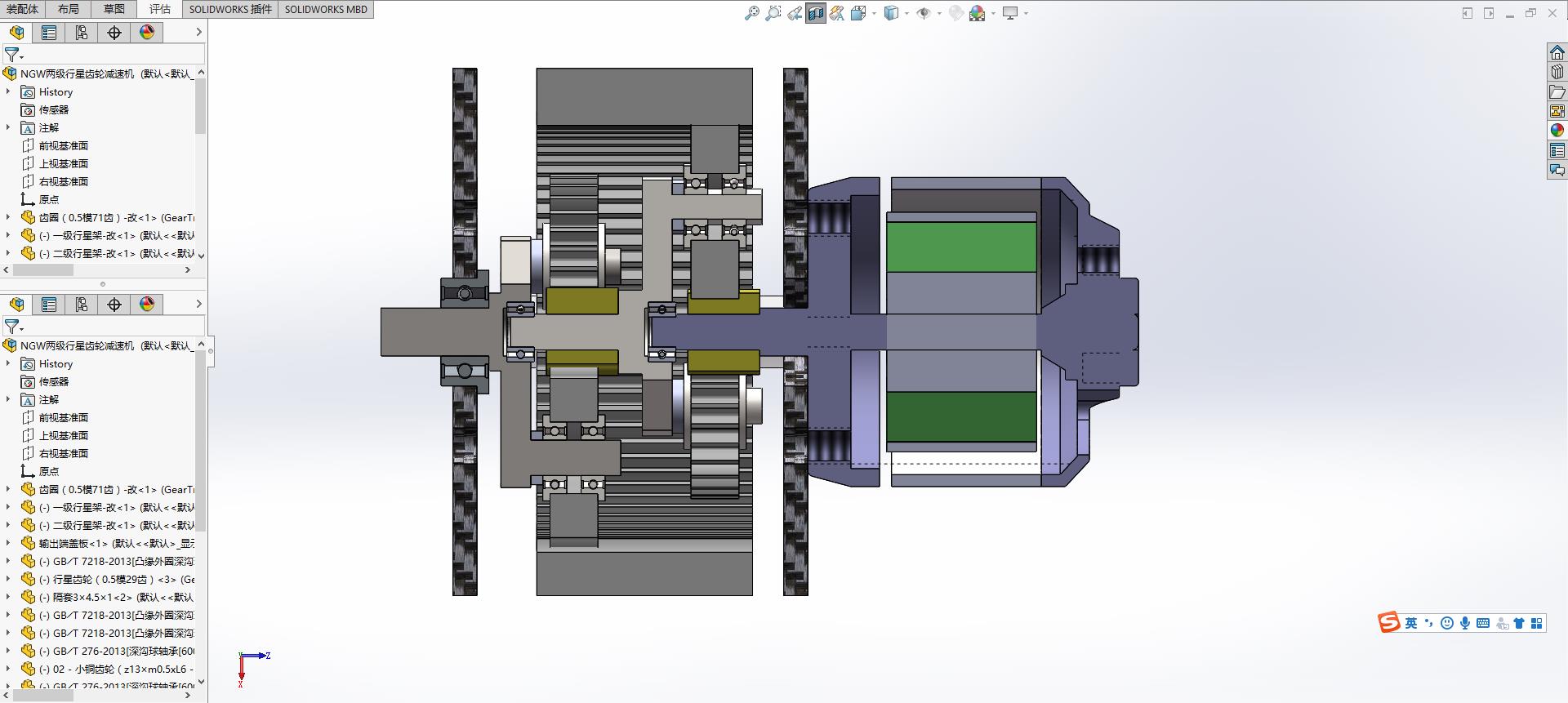The height and width of the screenshot is (703, 1568).
Task: Switch to the 装配体 tab
Action: tap(23, 9)
